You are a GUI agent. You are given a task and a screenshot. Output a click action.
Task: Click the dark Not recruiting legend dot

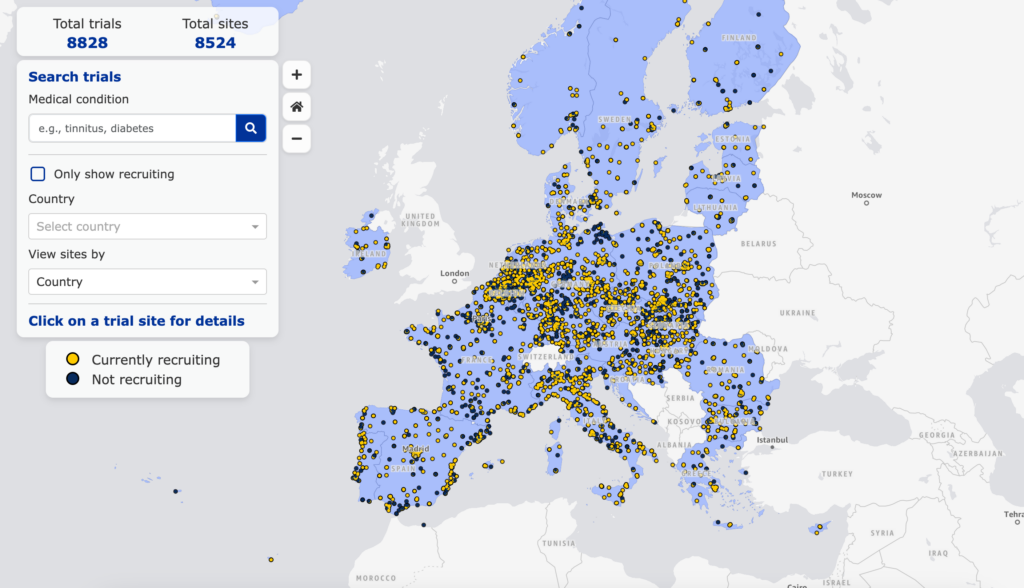pyautogui.click(x=73, y=380)
